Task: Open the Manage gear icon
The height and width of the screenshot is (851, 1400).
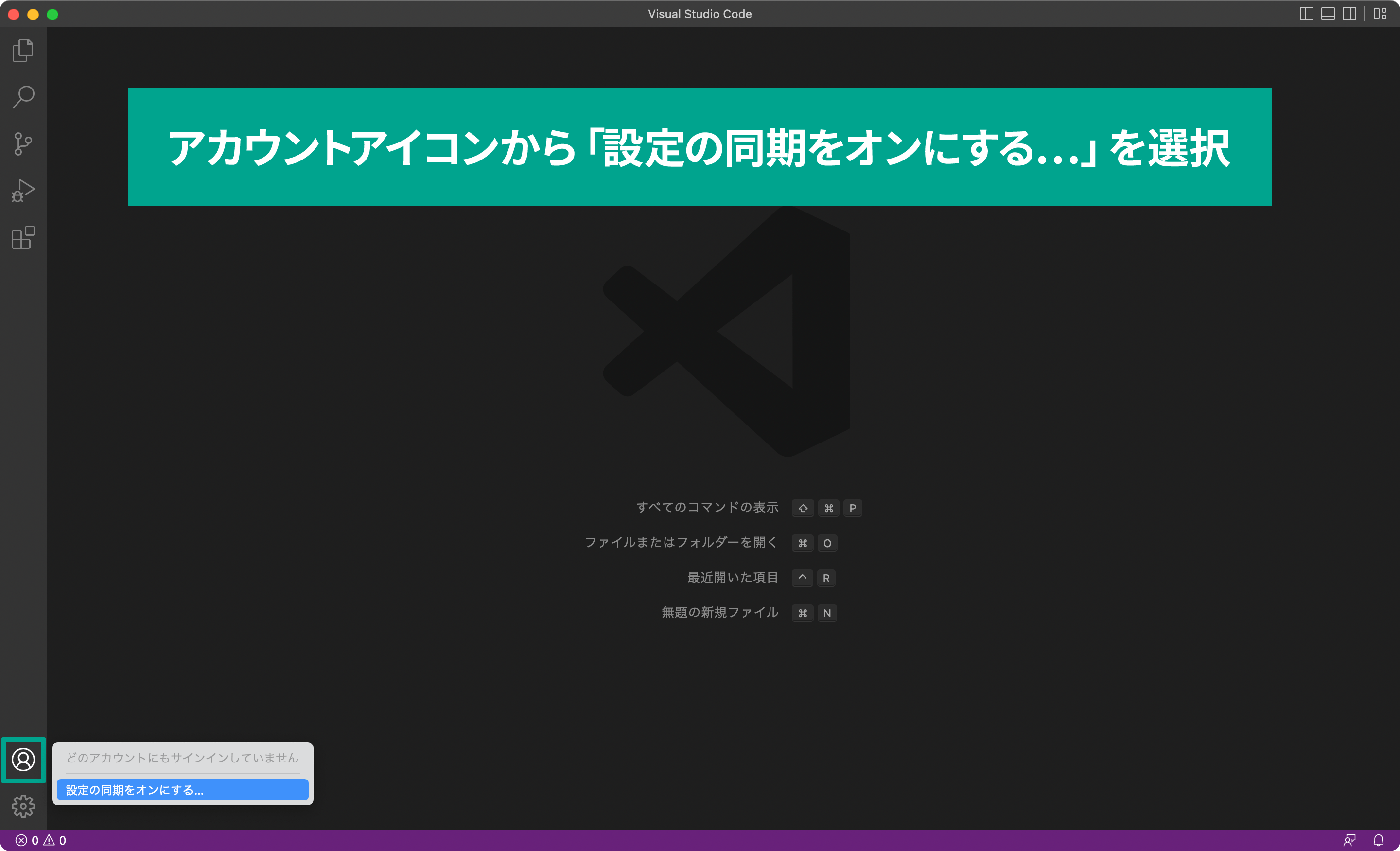Action: (x=23, y=806)
